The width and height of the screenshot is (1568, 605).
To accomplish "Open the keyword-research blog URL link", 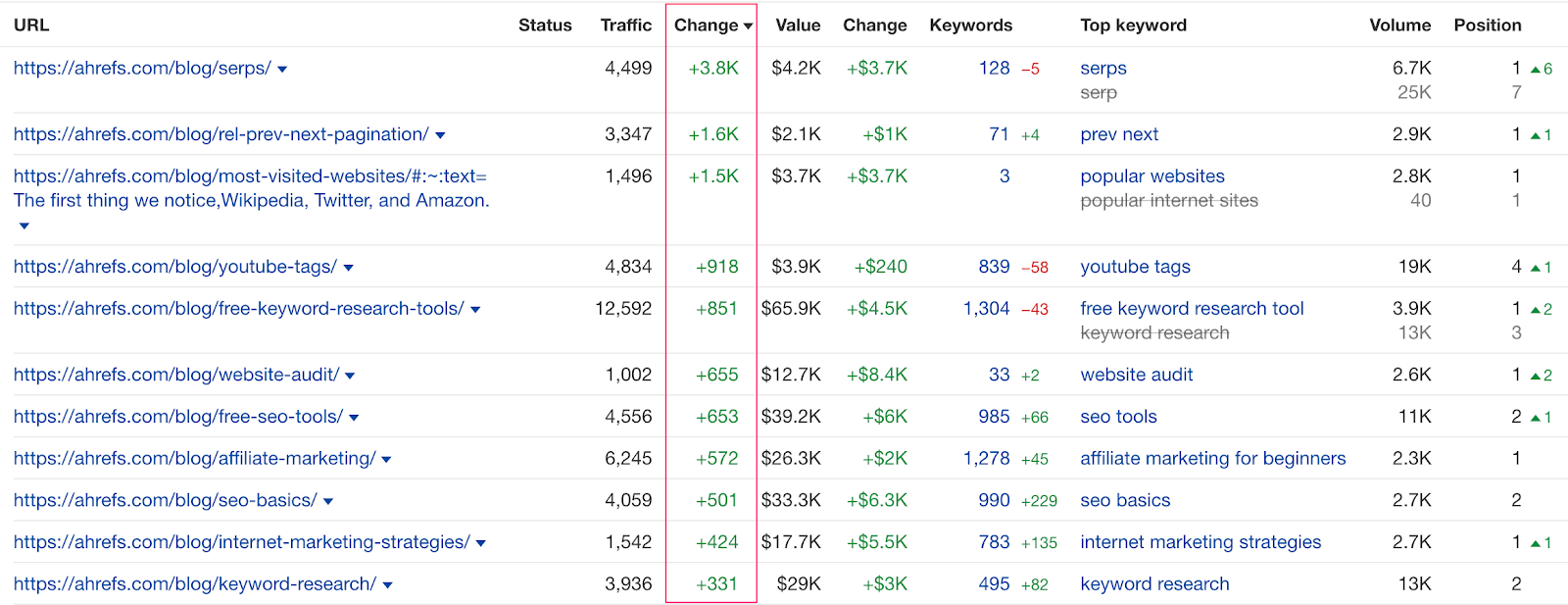I will (x=194, y=583).
